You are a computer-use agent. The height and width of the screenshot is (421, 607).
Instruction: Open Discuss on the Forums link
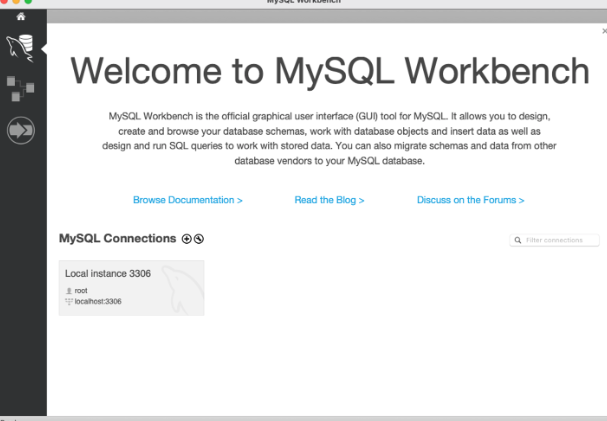point(471,200)
